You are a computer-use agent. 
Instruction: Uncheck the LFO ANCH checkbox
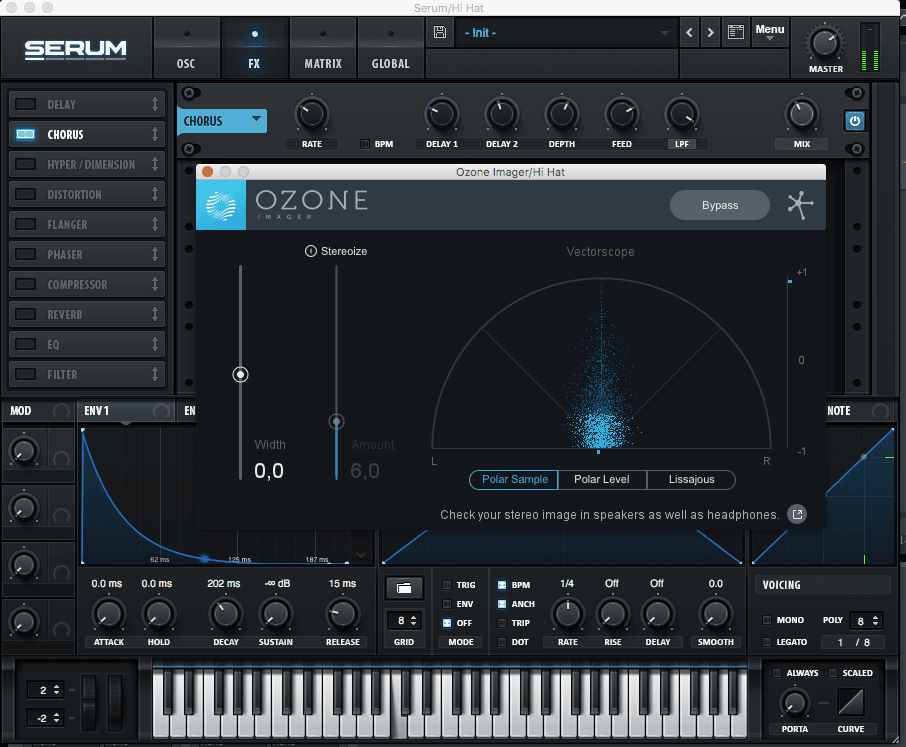coord(502,604)
